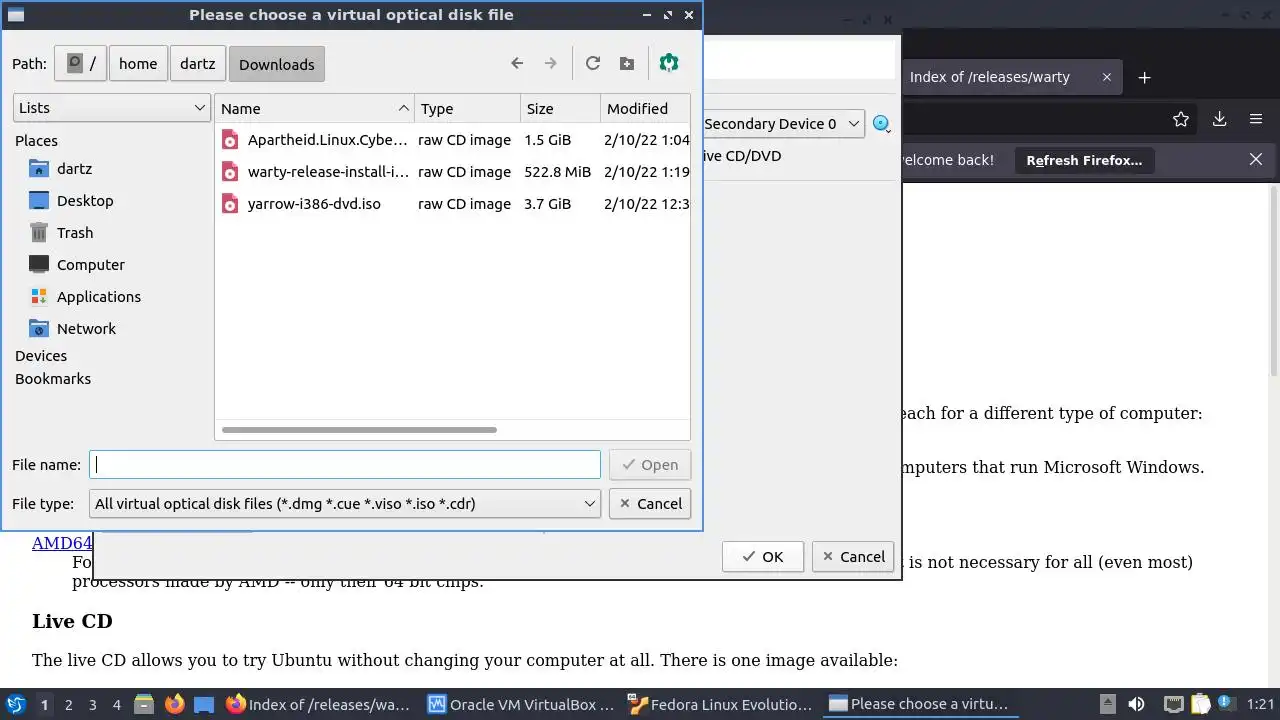
Task: Follow the AMD64 link in Firefox
Action: tap(62, 543)
